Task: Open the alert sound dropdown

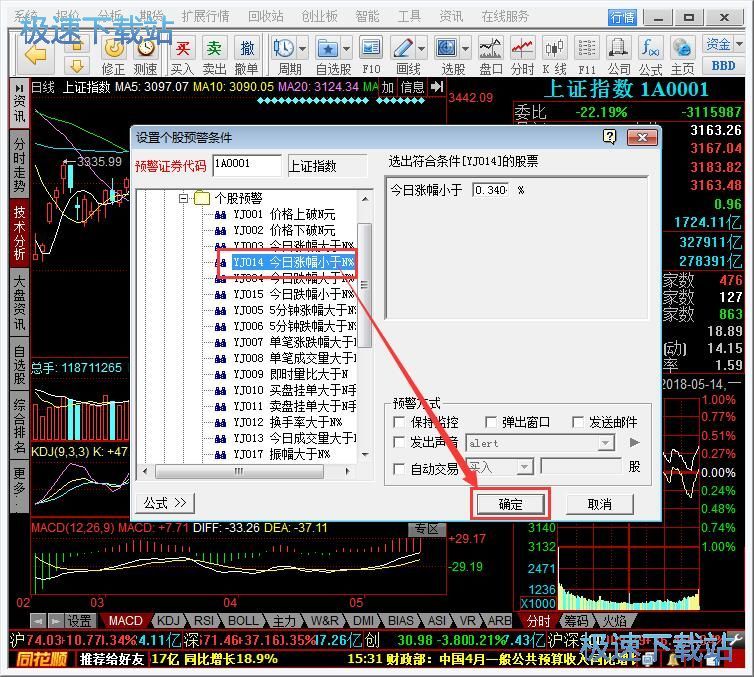Action: coord(606,443)
